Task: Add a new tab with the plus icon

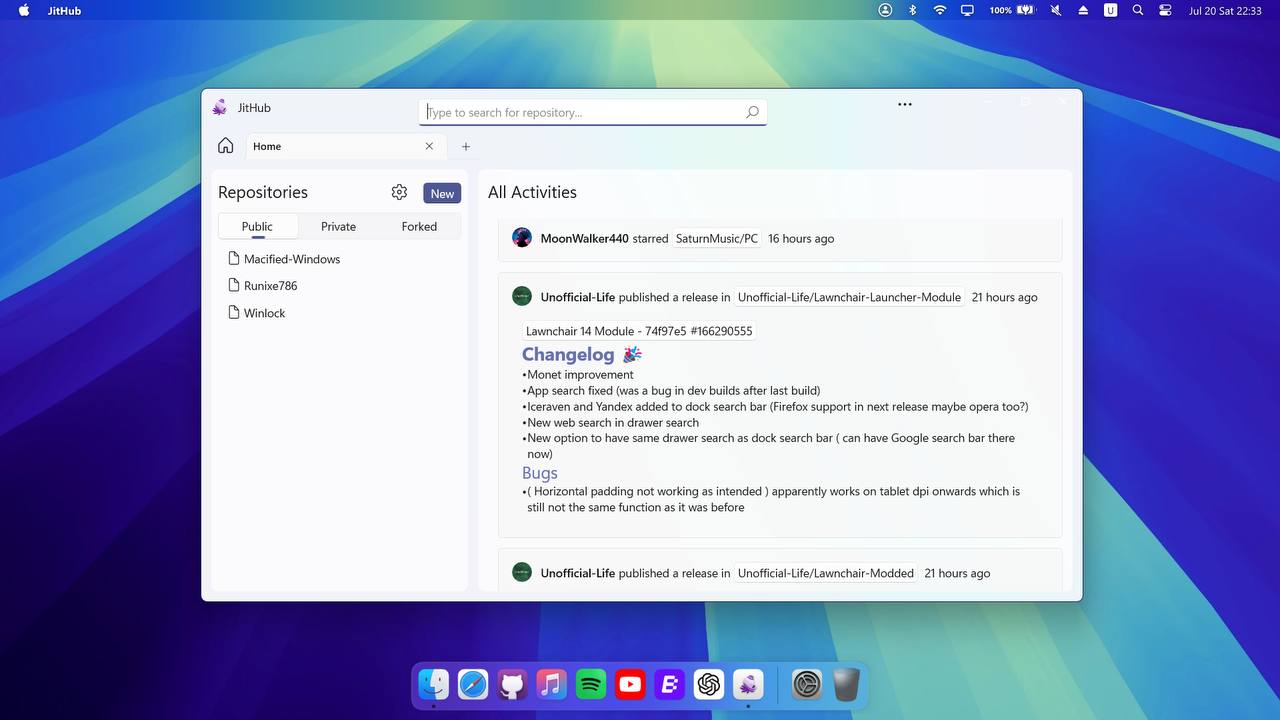Action: click(x=466, y=147)
